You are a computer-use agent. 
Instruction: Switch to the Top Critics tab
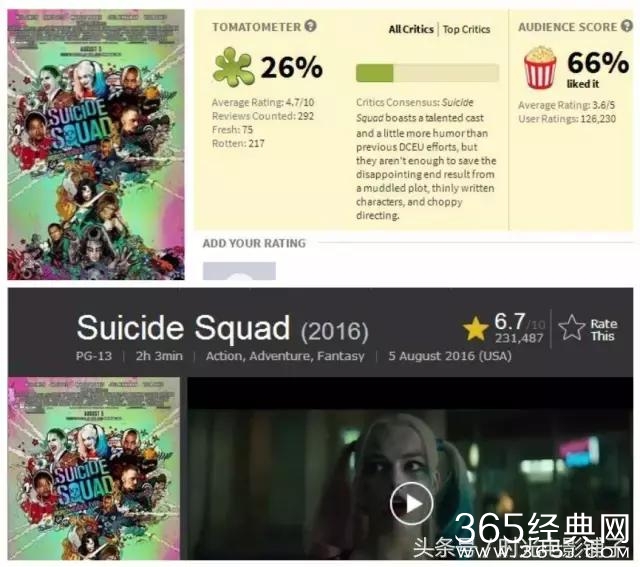[467, 29]
